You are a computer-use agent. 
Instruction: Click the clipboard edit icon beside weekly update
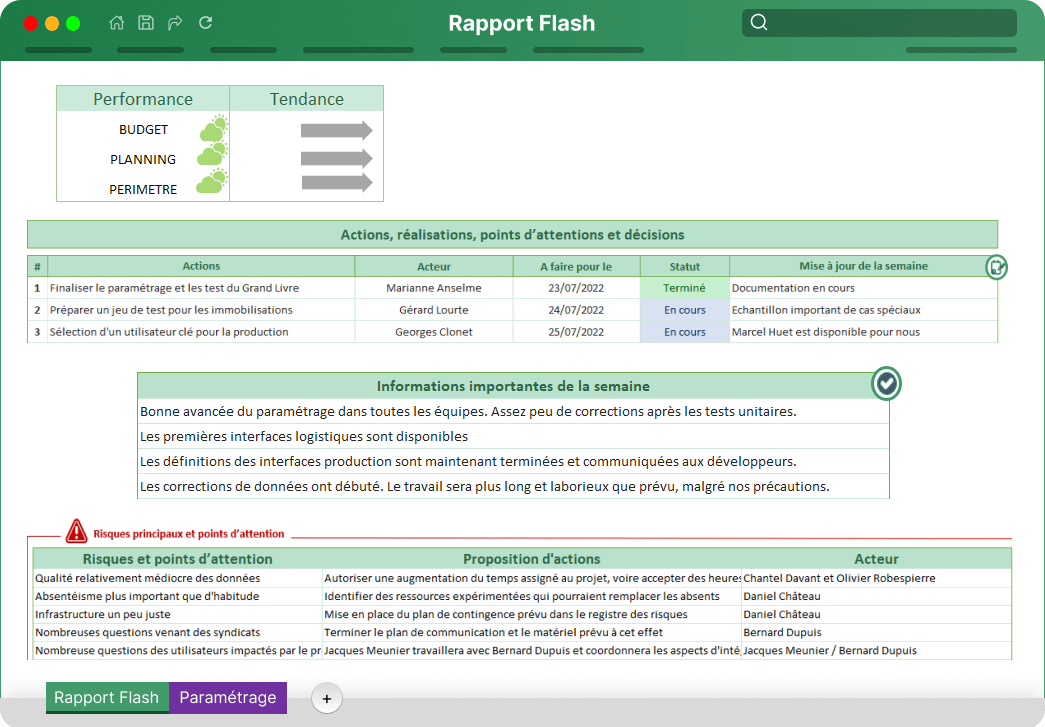point(996,267)
